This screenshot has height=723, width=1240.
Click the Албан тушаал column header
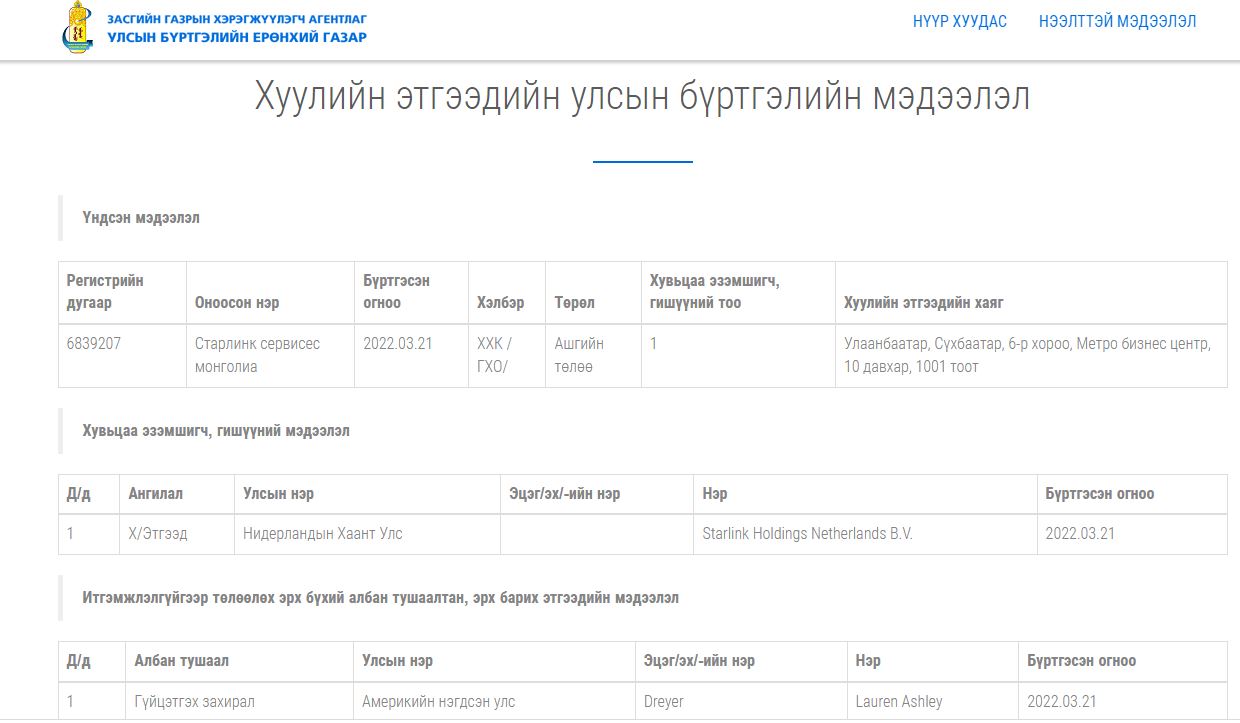[181, 660]
